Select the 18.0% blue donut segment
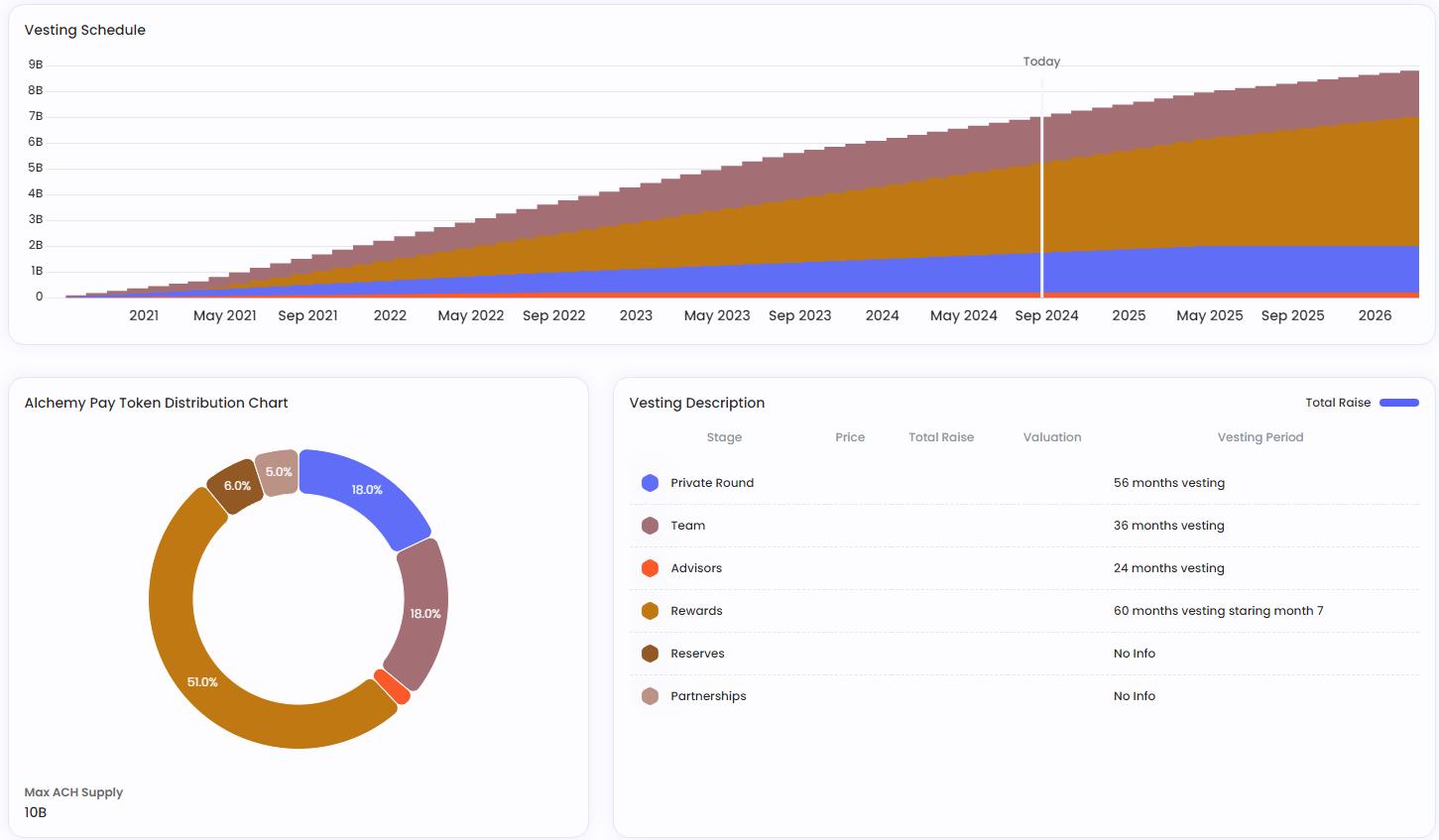The height and width of the screenshot is (840, 1439). 366,490
